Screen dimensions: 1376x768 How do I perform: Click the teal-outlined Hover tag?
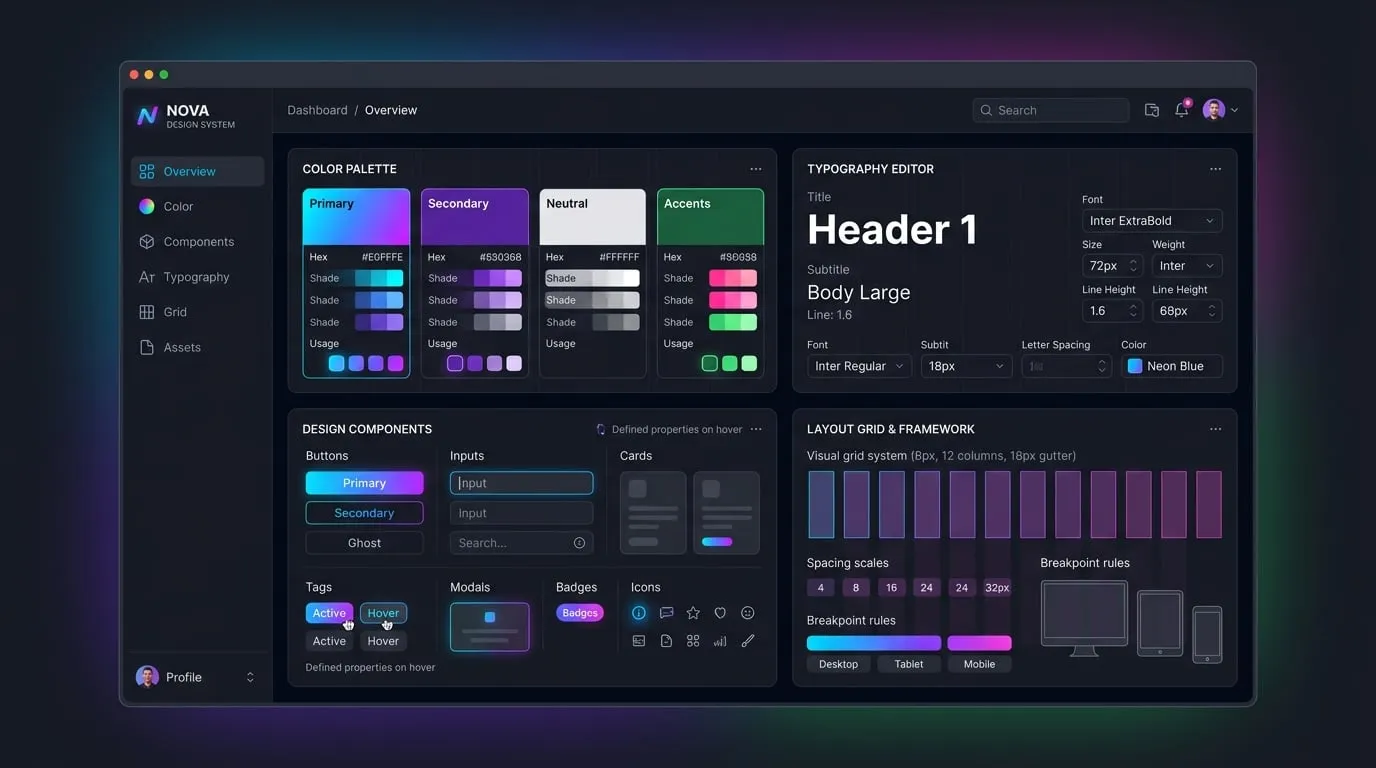[x=383, y=613]
